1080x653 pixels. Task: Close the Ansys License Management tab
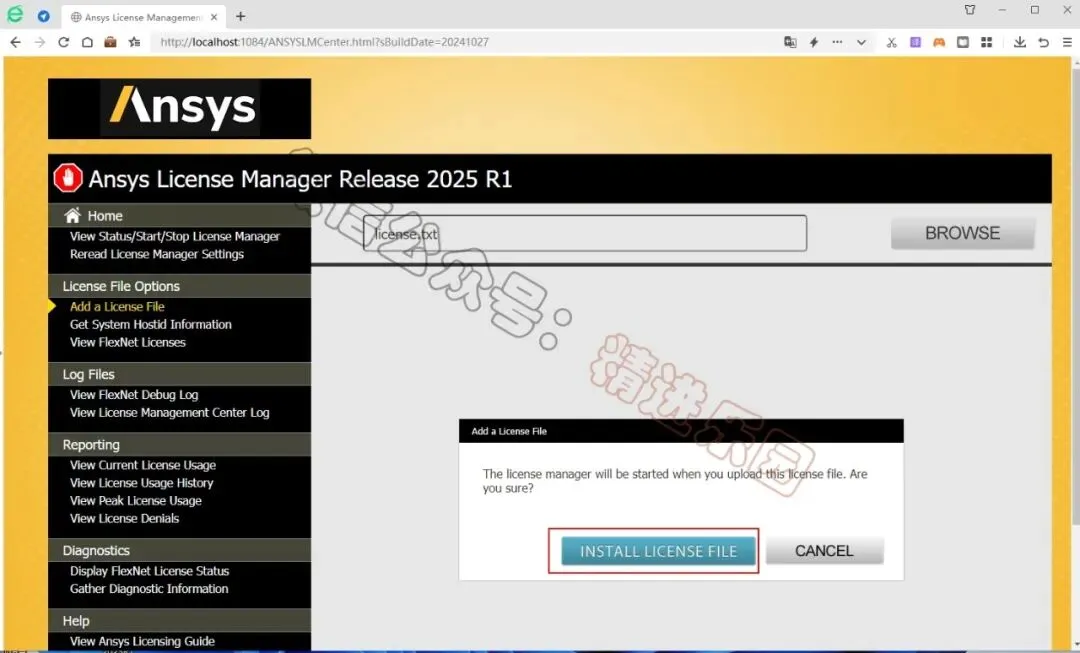tap(214, 17)
